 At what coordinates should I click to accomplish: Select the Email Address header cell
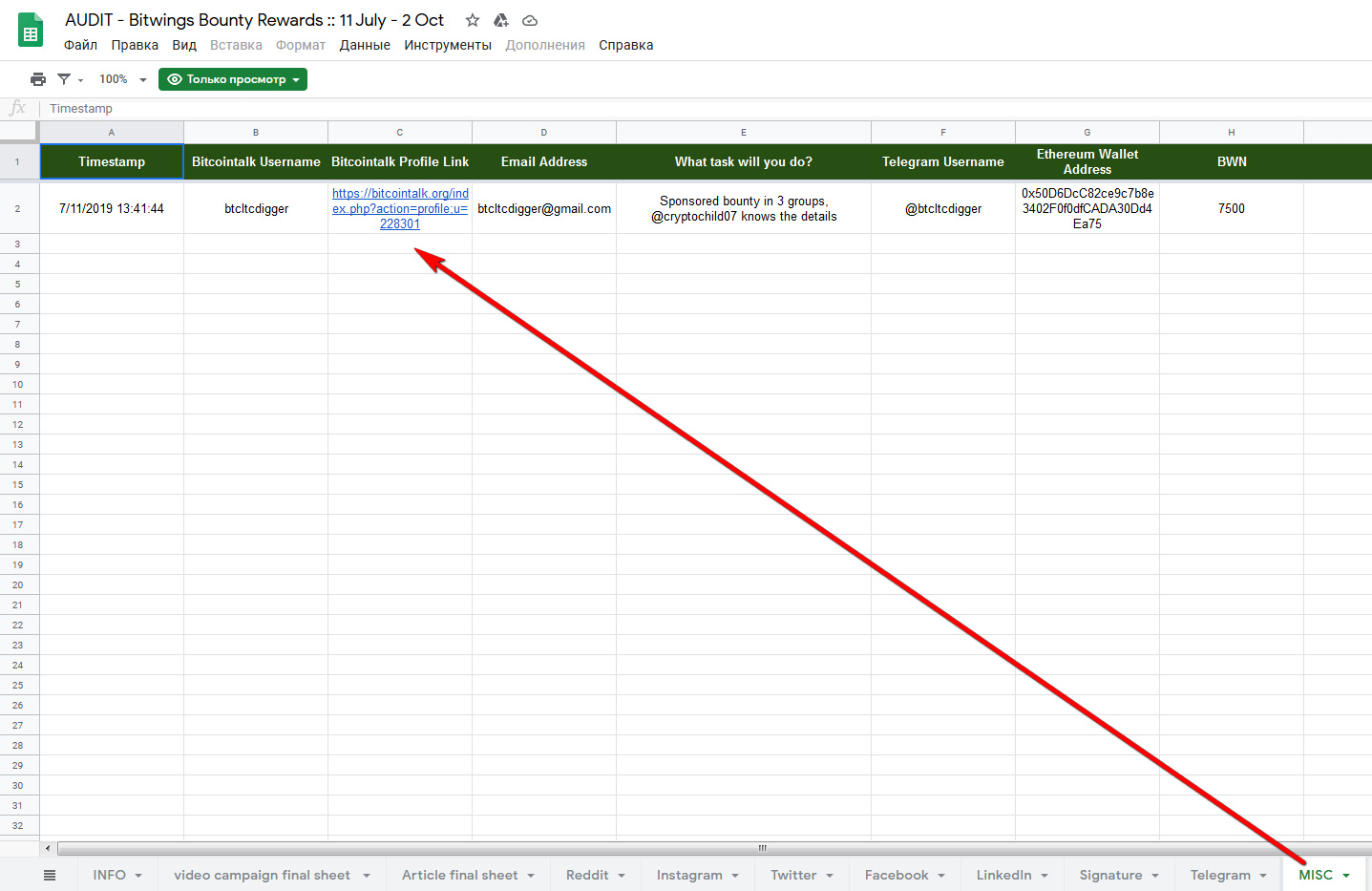tap(544, 161)
